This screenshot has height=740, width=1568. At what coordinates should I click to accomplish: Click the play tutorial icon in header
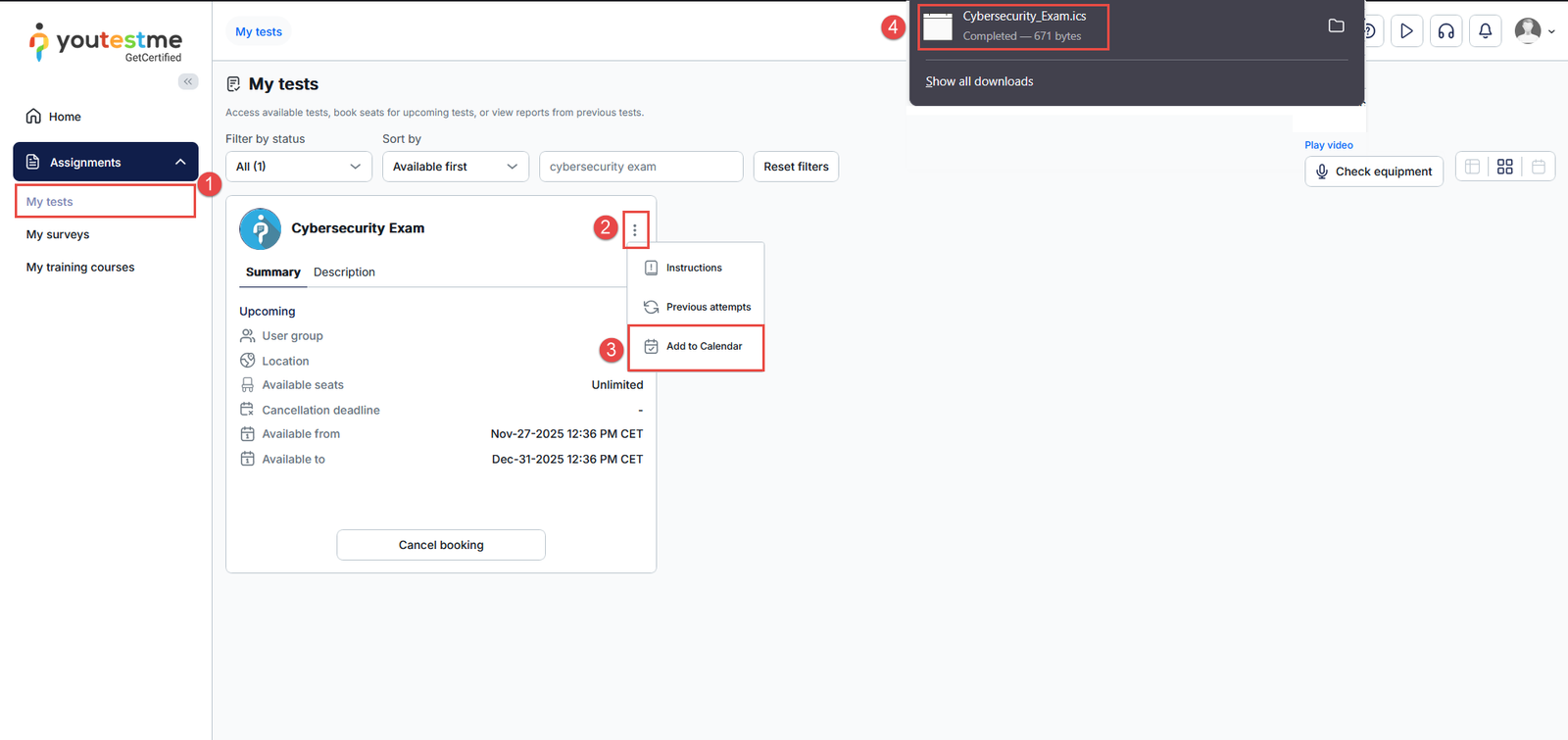[x=1406, y=31]
